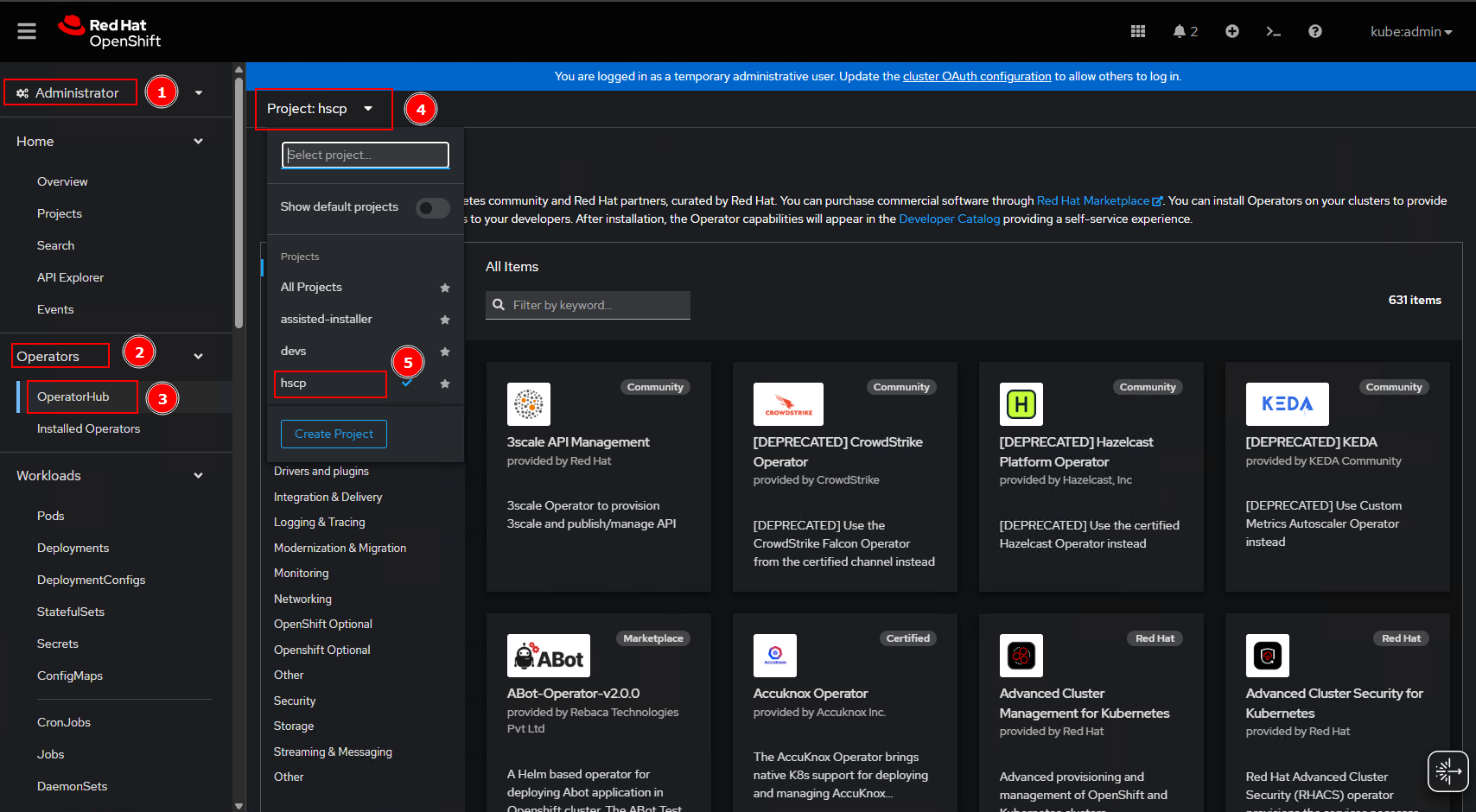Open the CrowdStrike operator logo

[788, 404]
